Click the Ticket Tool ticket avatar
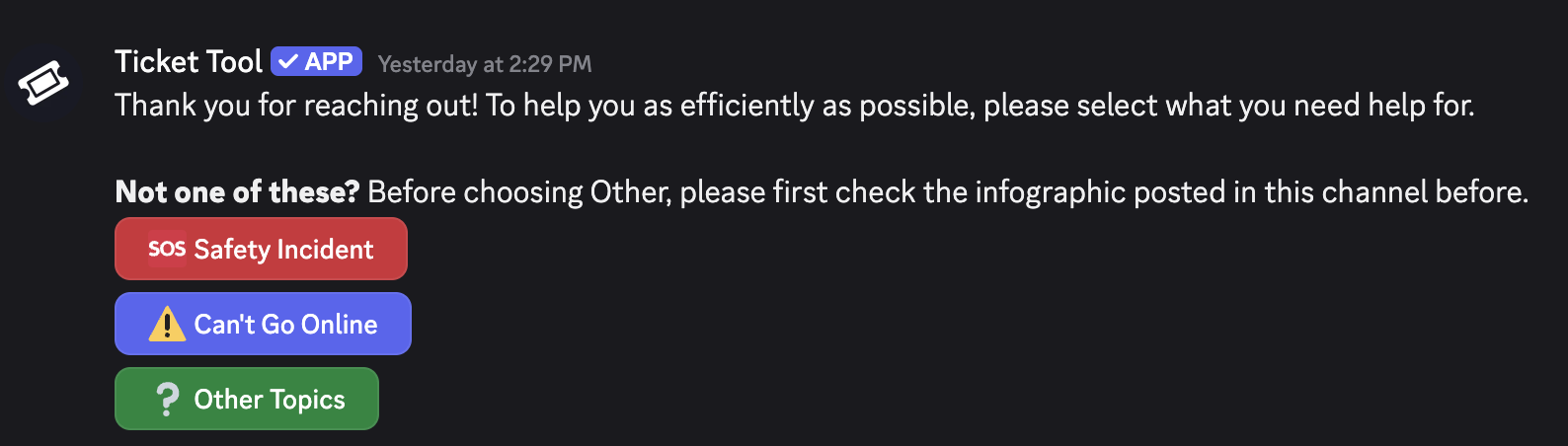 point(43,83)
